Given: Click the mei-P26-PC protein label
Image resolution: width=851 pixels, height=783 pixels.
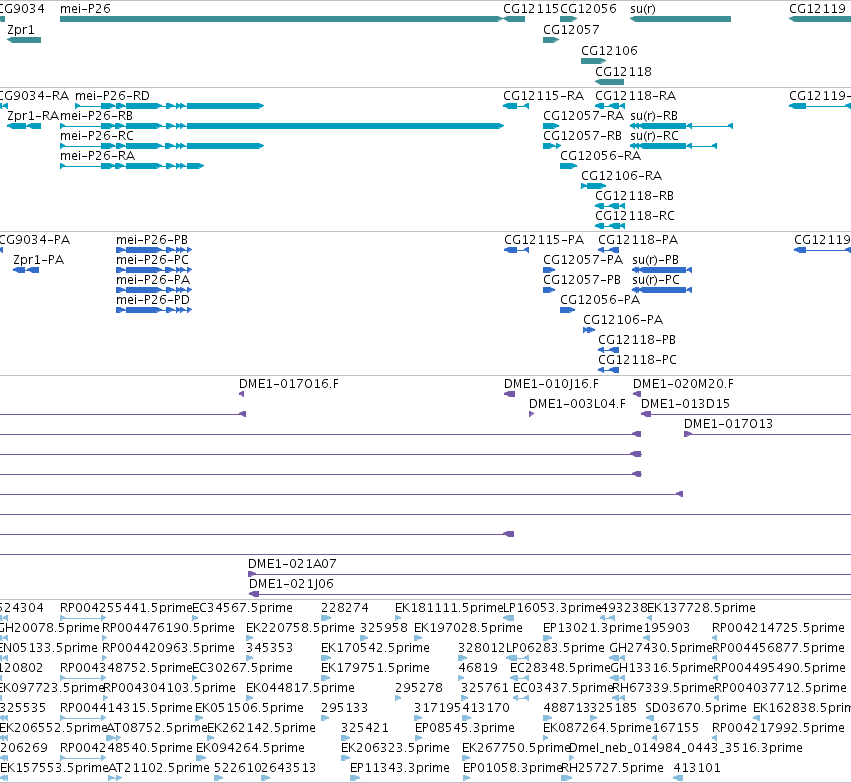Looking at the screenshot, I should [153, 260].
